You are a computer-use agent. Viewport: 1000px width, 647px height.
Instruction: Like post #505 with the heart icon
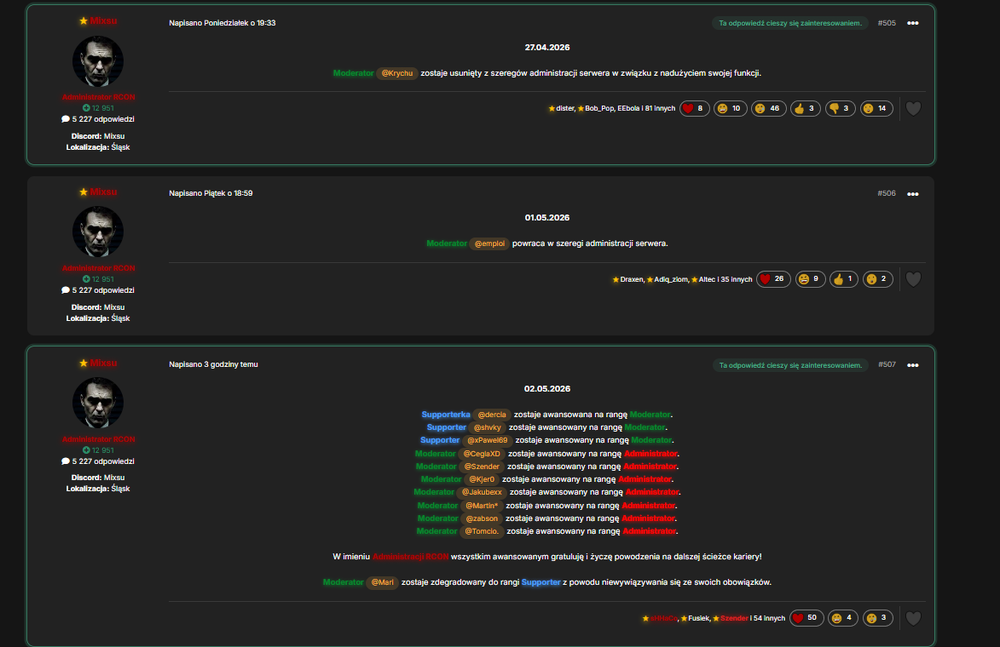913,108
